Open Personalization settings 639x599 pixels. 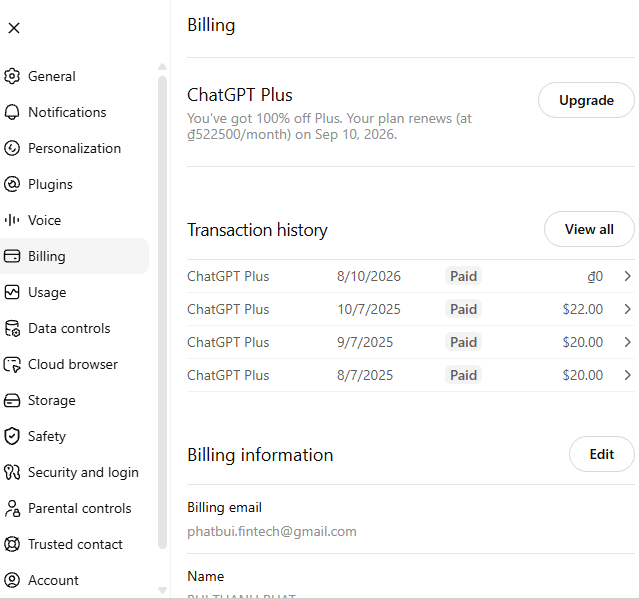[74, 148]
